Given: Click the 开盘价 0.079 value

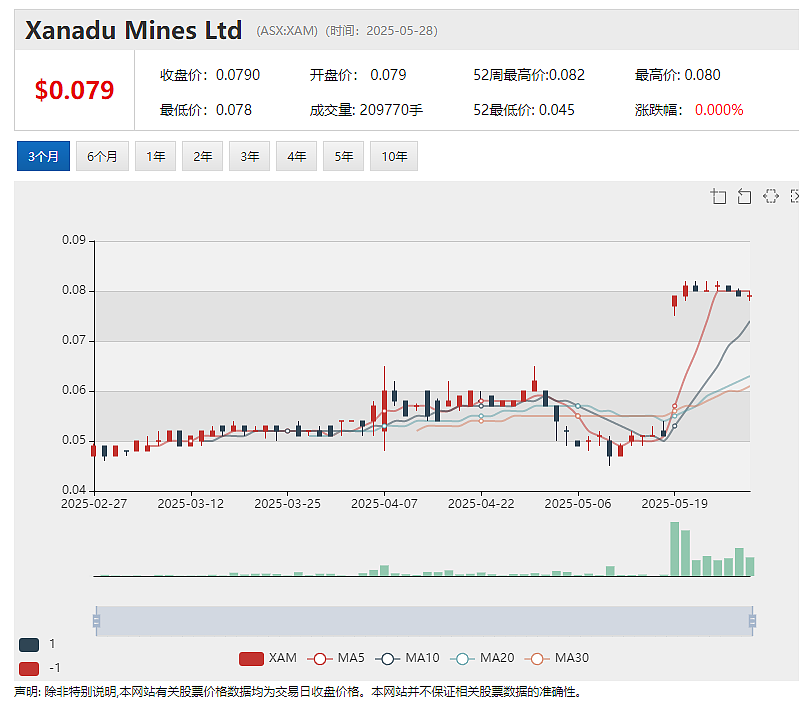Looking at the screenshot, I should [x=388, y=75].
